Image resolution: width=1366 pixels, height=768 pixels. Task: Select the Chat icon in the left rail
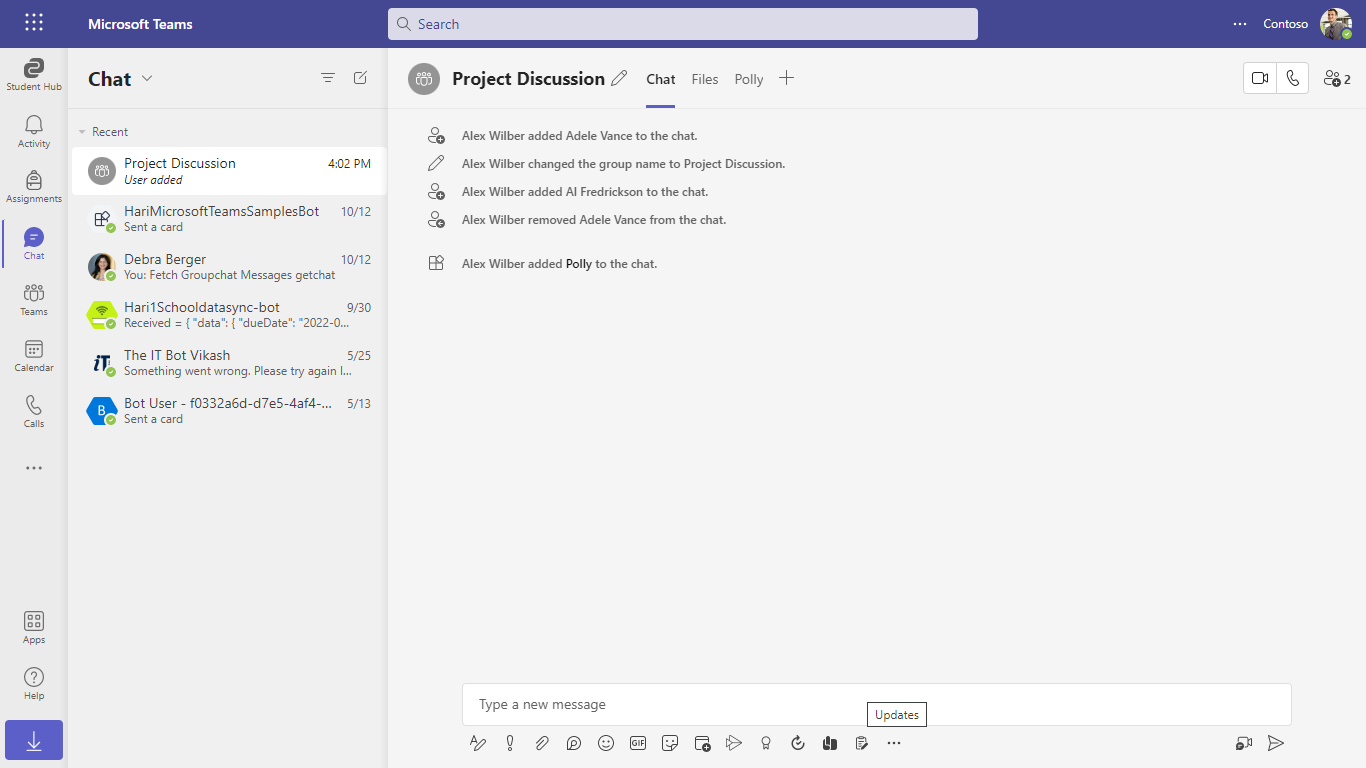tap(34, 243)
